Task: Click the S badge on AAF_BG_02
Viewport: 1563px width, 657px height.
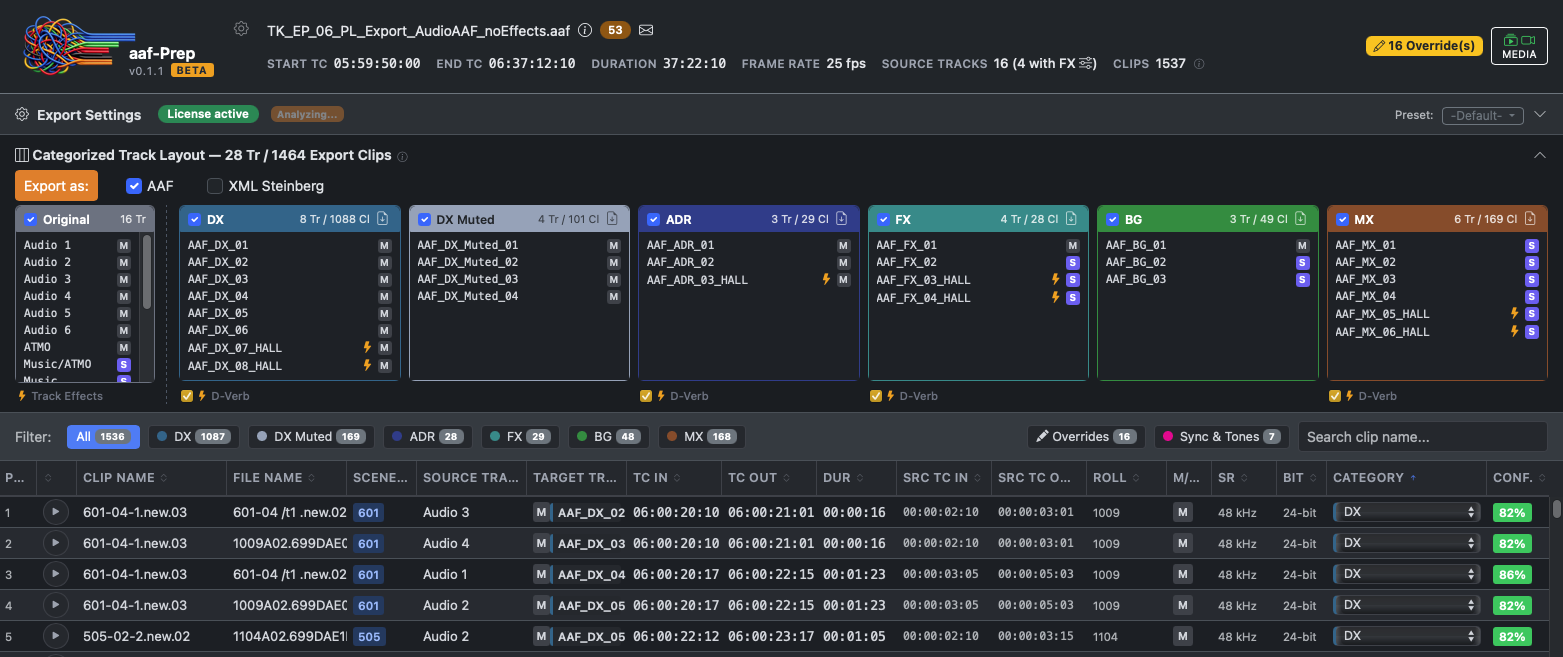Action: [1302, 262]
